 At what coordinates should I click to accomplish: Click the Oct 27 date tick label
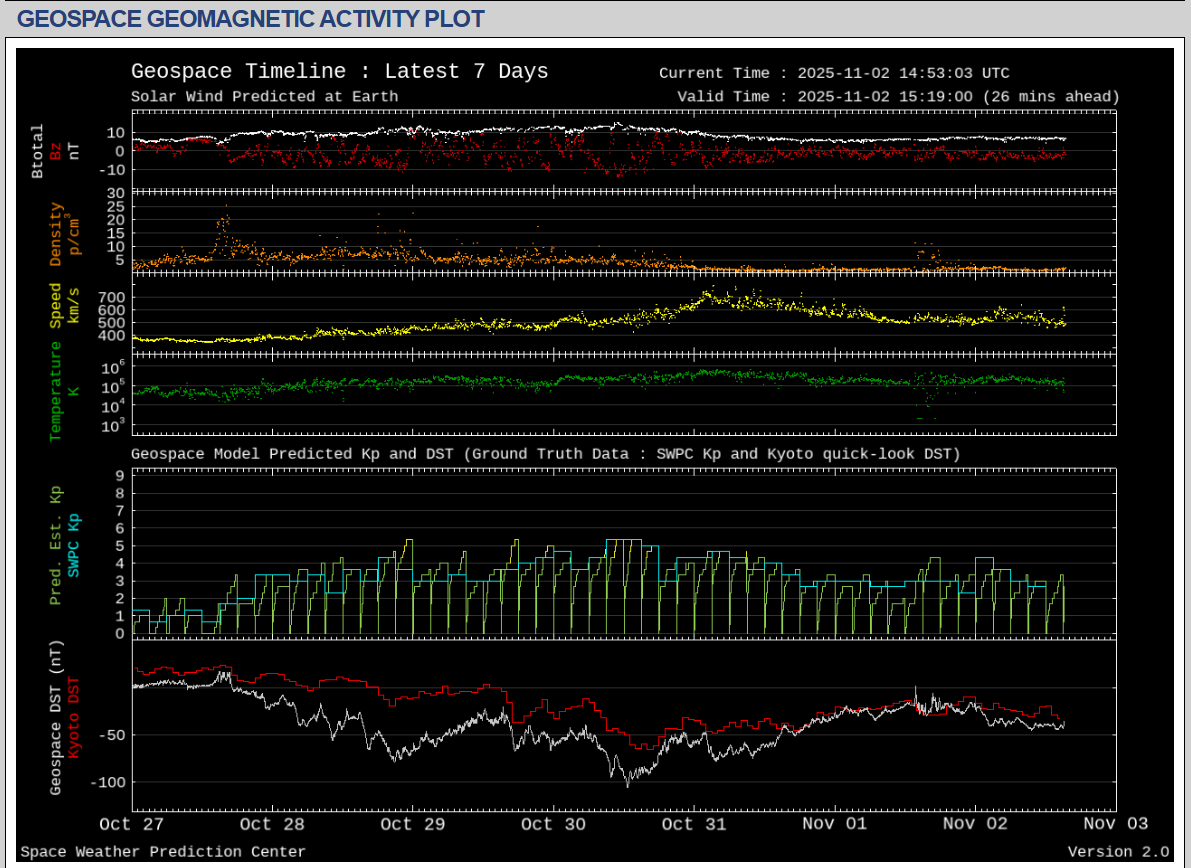[130, 824]
